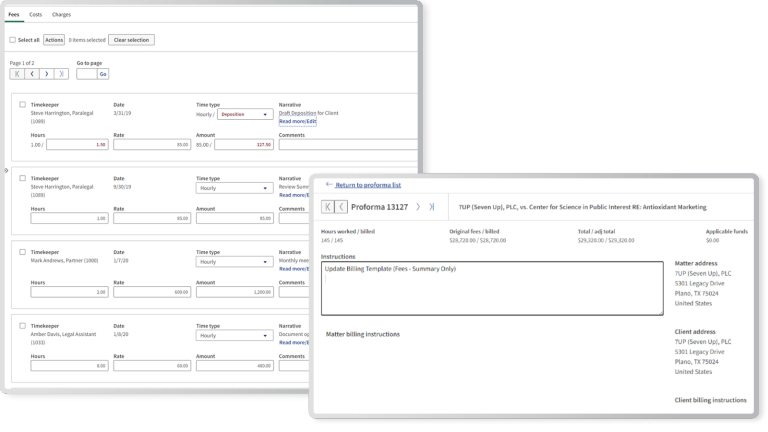Select Steve Harrington 3/31/19 entry checkbox
The image size is (768, 432).
pos(23,104)
